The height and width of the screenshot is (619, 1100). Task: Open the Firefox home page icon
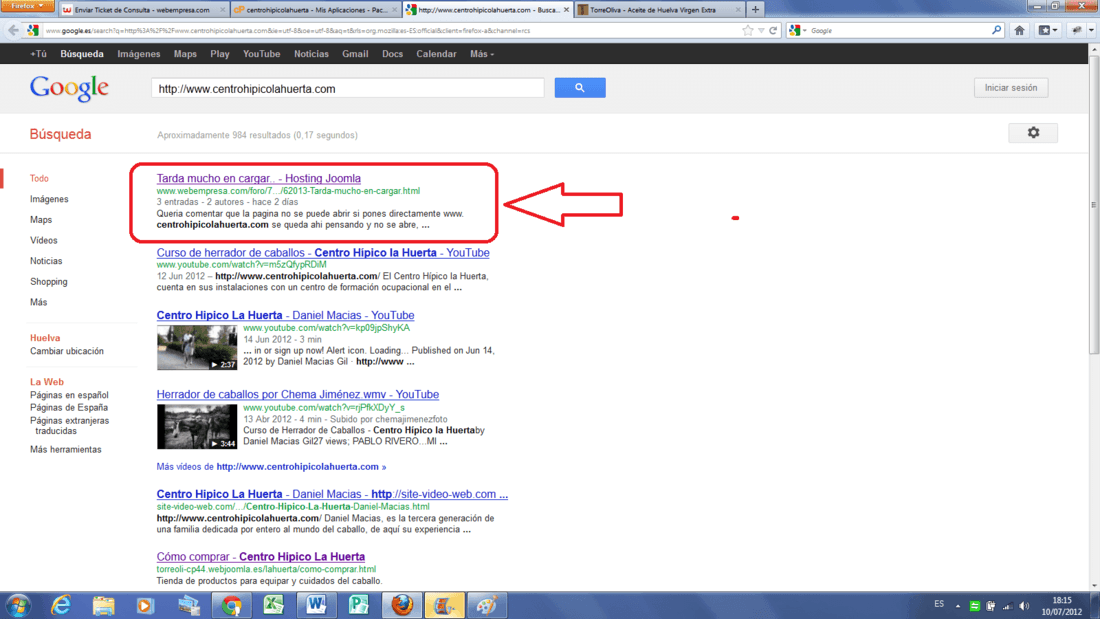1019,30
